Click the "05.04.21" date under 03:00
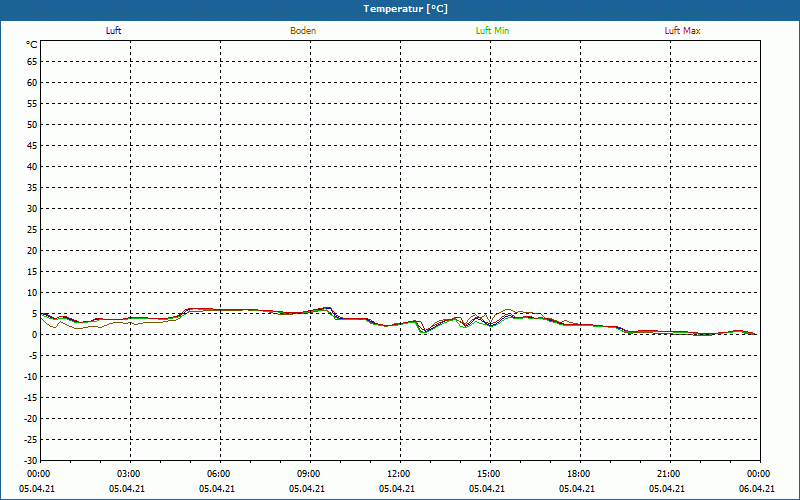The image size is (800, 500). coord(127,489)
